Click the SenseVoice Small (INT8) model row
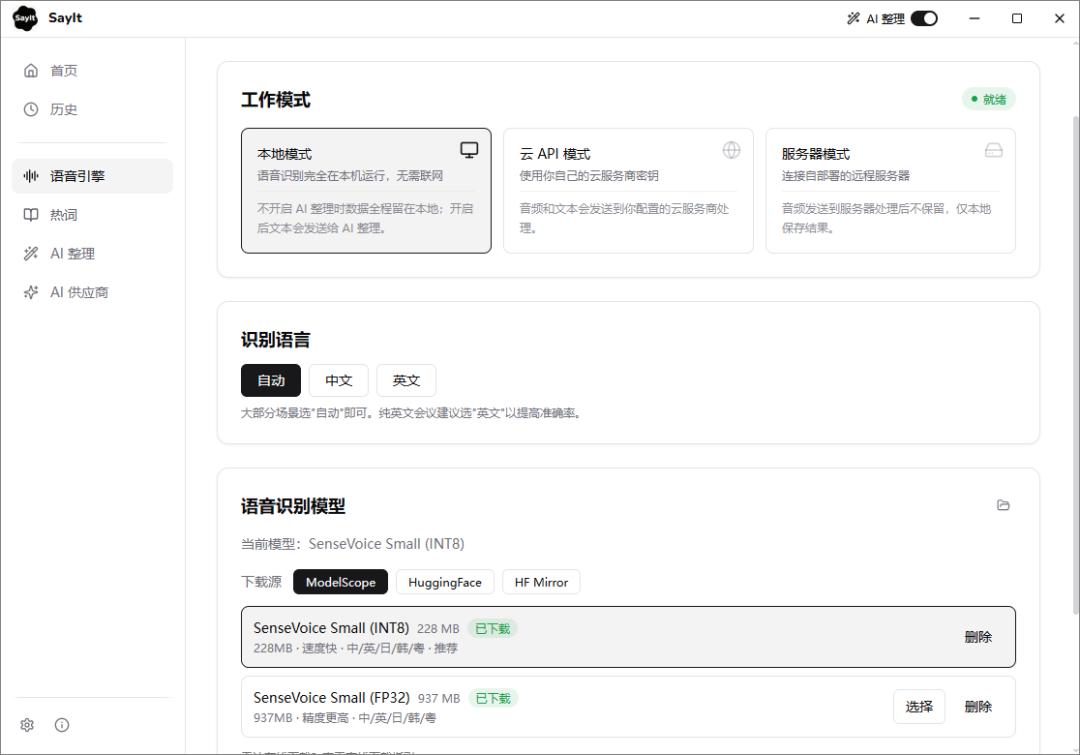Image resolution: width=1080 pixels, height=755 pixels. point(628,637)
